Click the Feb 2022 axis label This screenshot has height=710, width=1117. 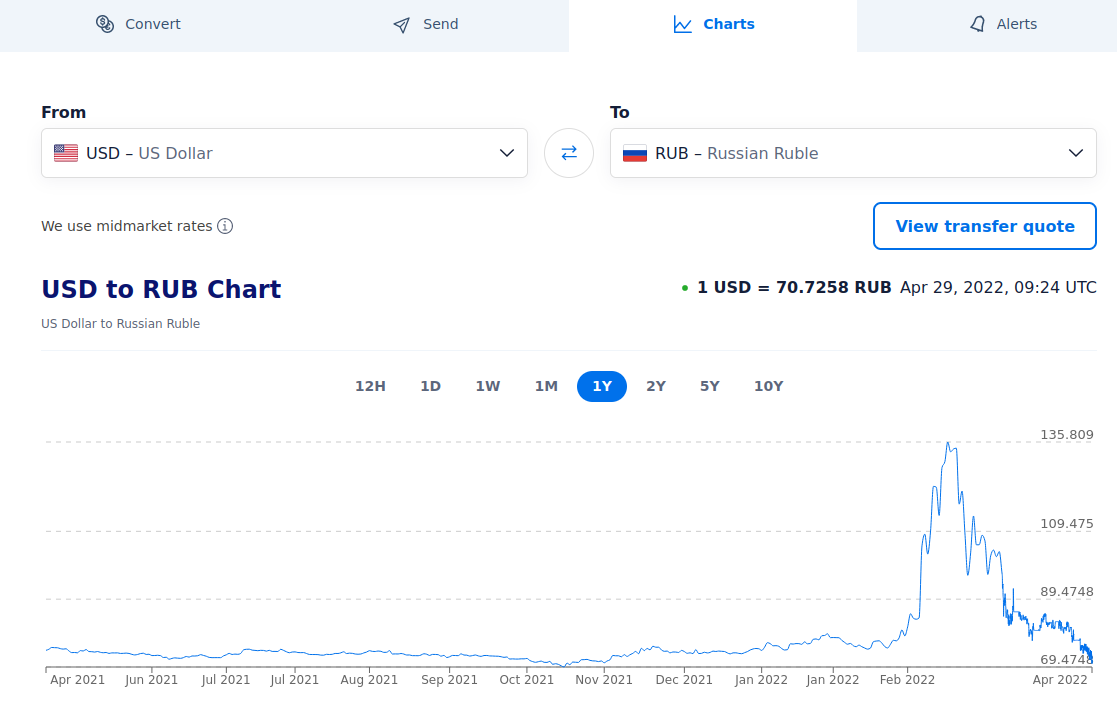907,679
